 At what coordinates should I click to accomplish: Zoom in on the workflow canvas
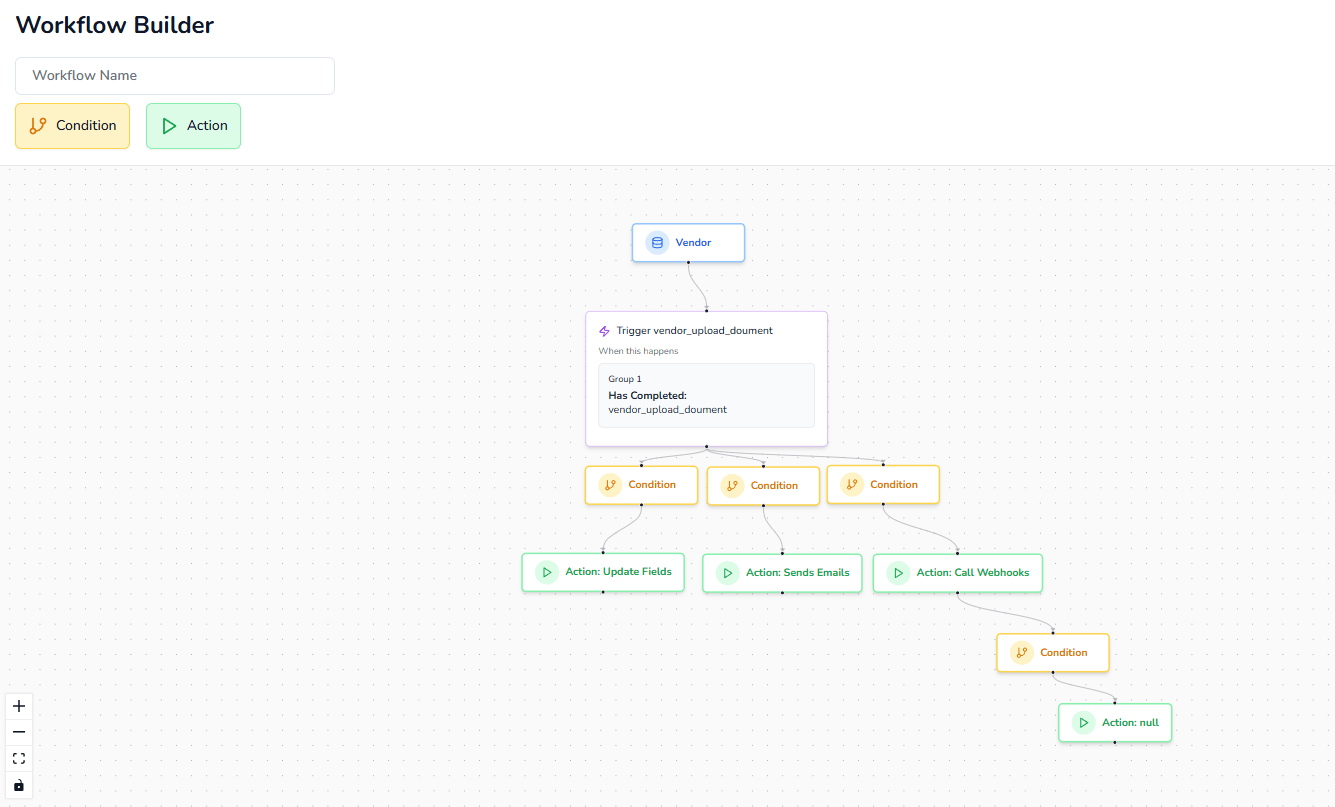[x=18, y=705]
